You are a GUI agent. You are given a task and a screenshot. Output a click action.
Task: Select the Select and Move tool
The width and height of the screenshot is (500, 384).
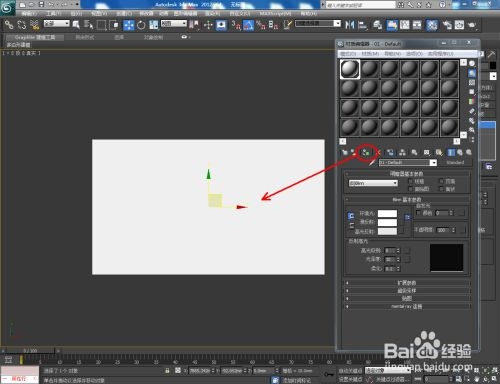[x=129, y=25]
